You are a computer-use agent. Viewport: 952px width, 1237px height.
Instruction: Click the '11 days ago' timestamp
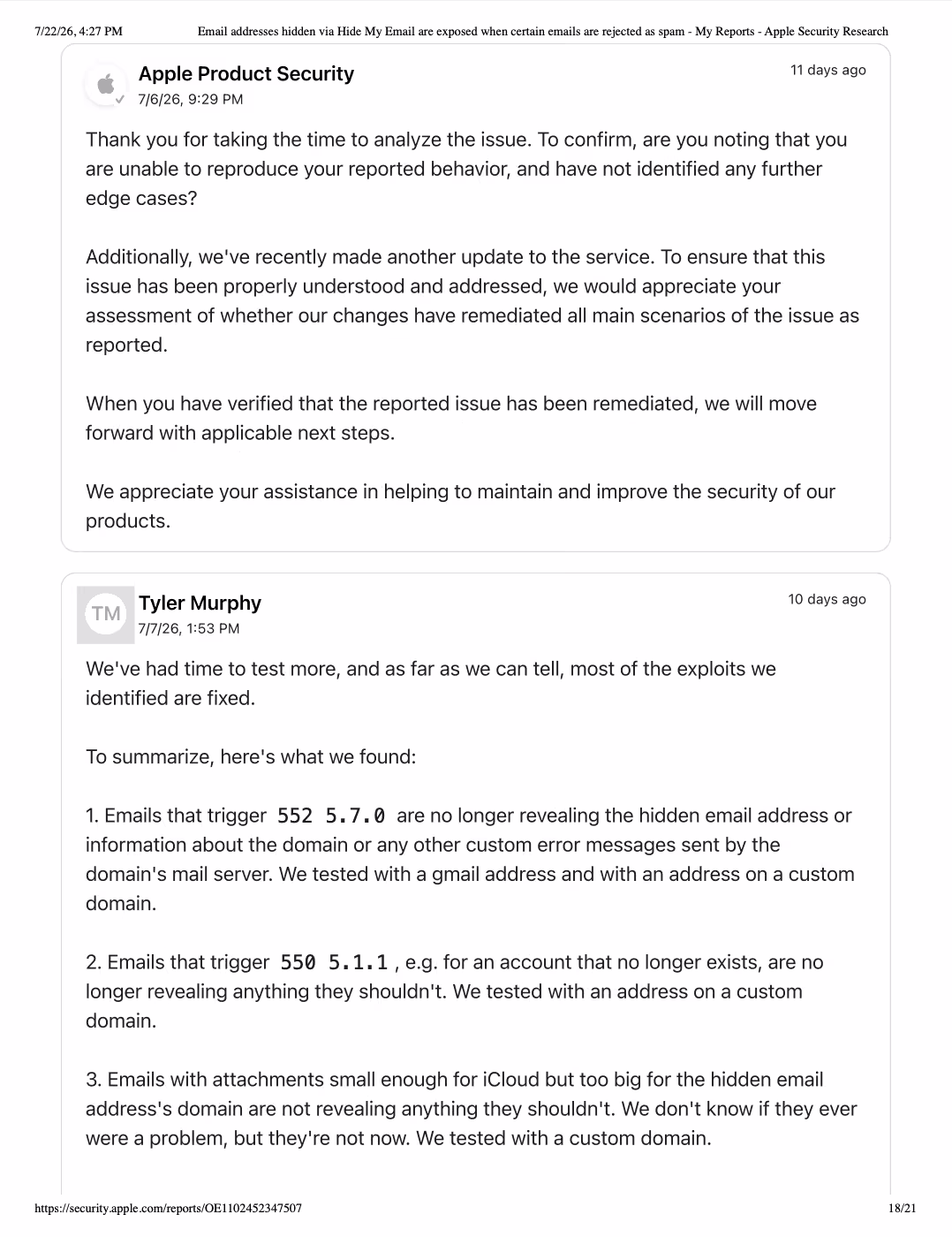(827, 70)
